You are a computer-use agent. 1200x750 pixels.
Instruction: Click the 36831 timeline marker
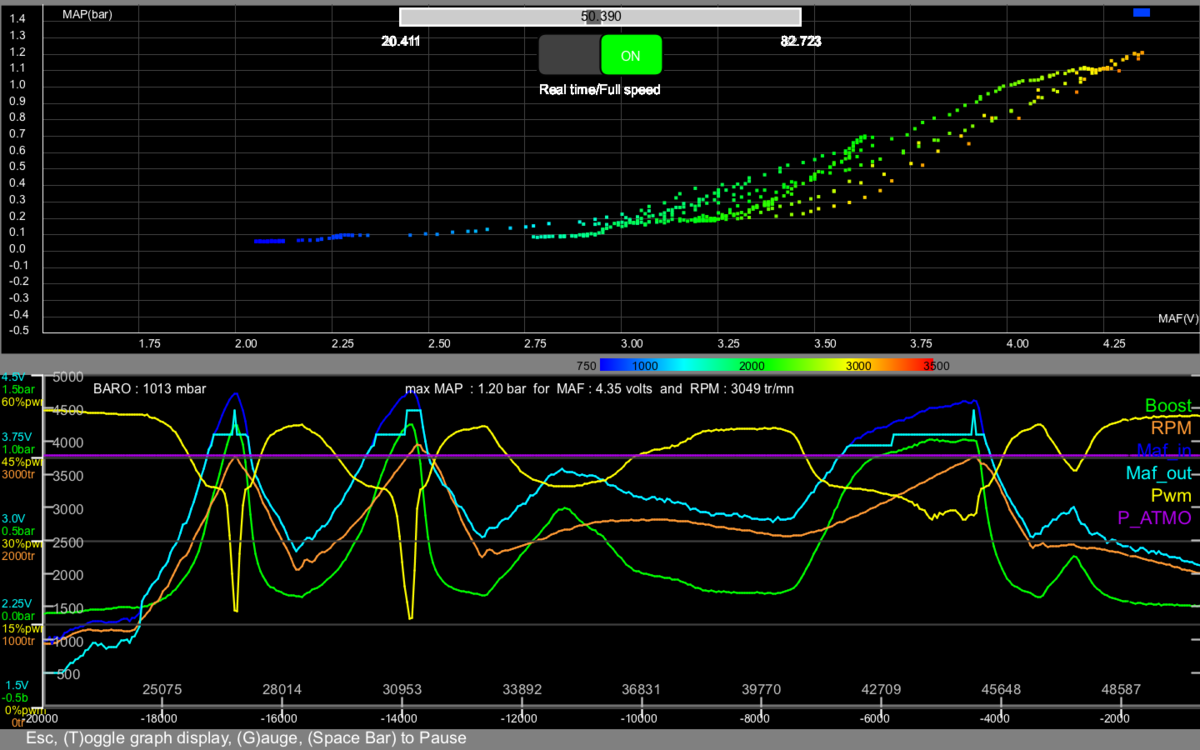[641, 690]
